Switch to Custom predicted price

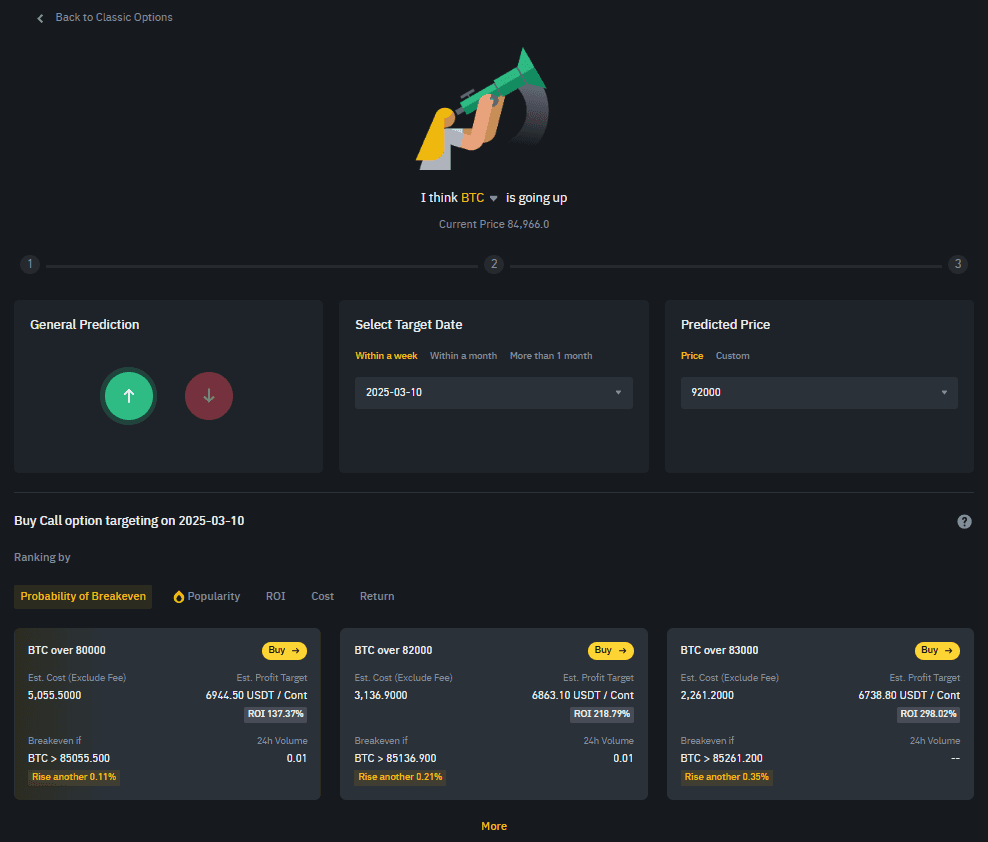coord(732,356)
